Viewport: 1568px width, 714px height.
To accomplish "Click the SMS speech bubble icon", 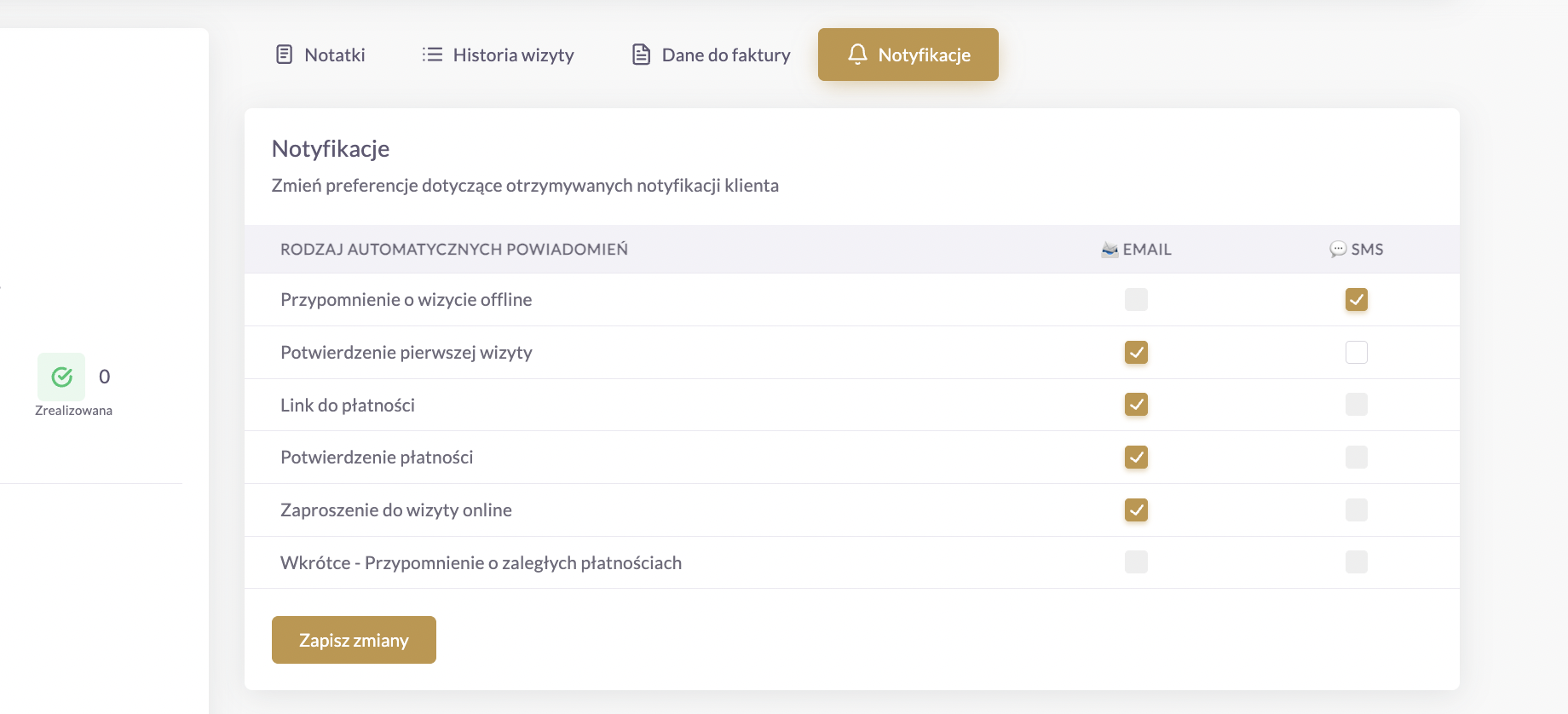I will (1338, 250).
